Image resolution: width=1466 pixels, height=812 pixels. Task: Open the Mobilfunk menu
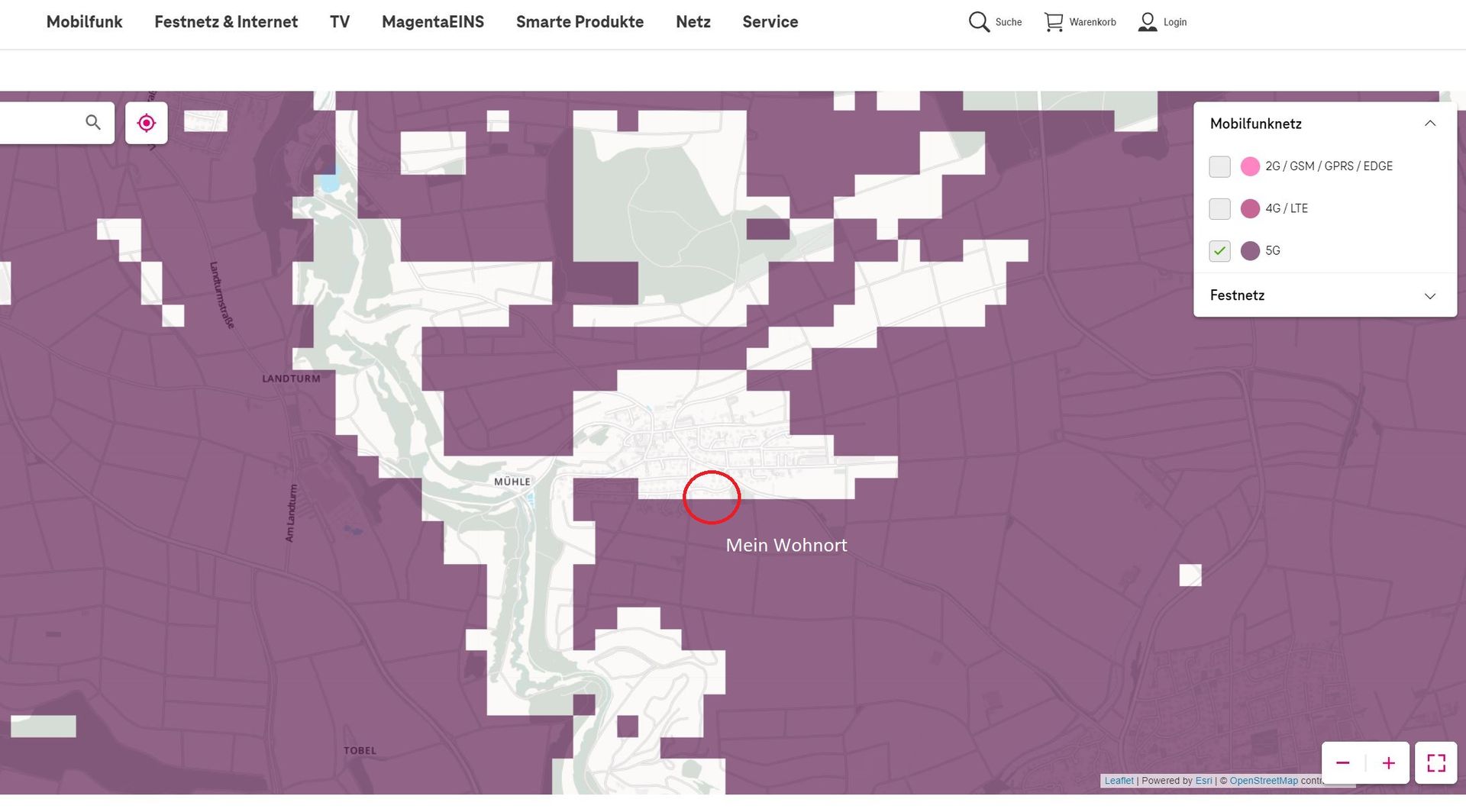[84, 22]
